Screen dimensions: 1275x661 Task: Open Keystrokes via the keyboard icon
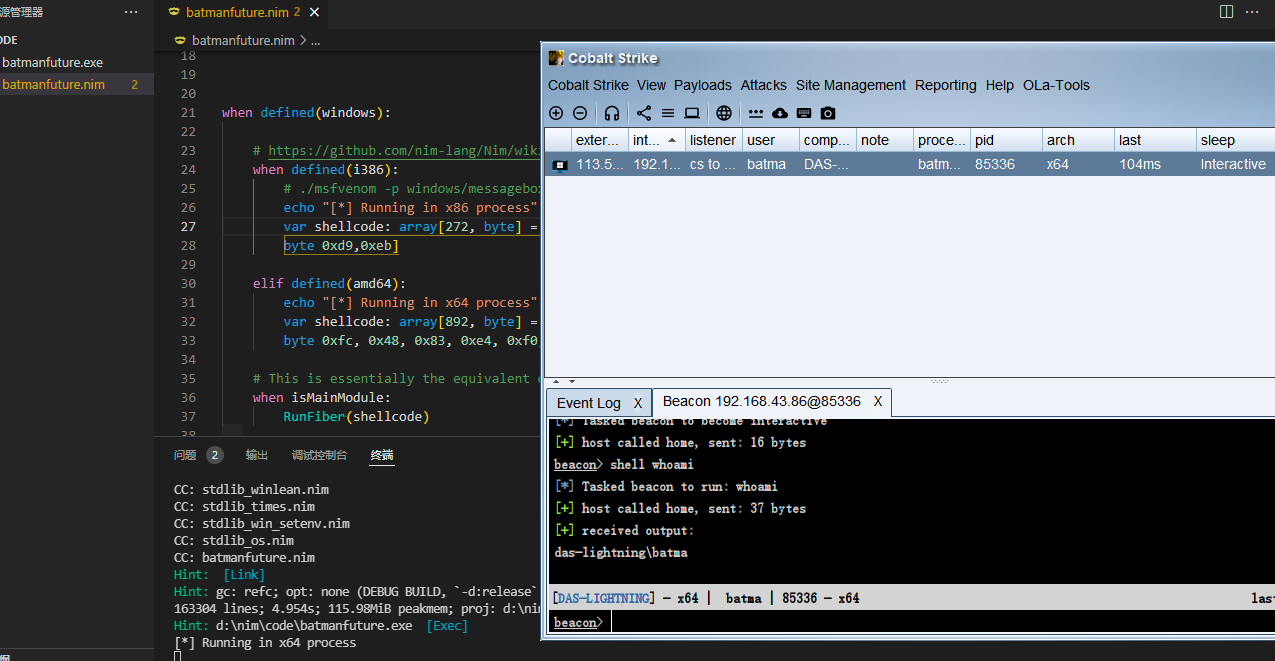click(x=804, y=113)
